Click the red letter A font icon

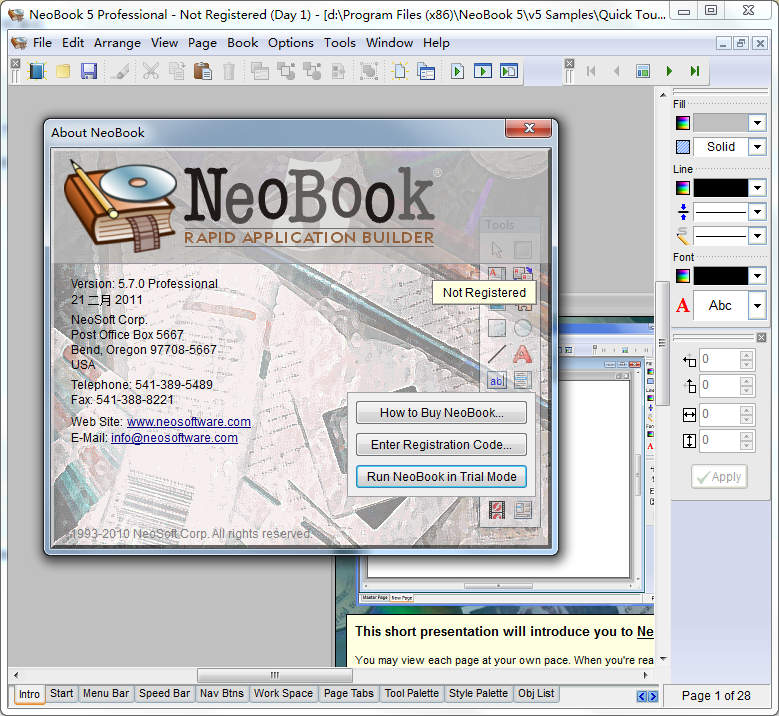pyautogui.click(x=683, y=306)
